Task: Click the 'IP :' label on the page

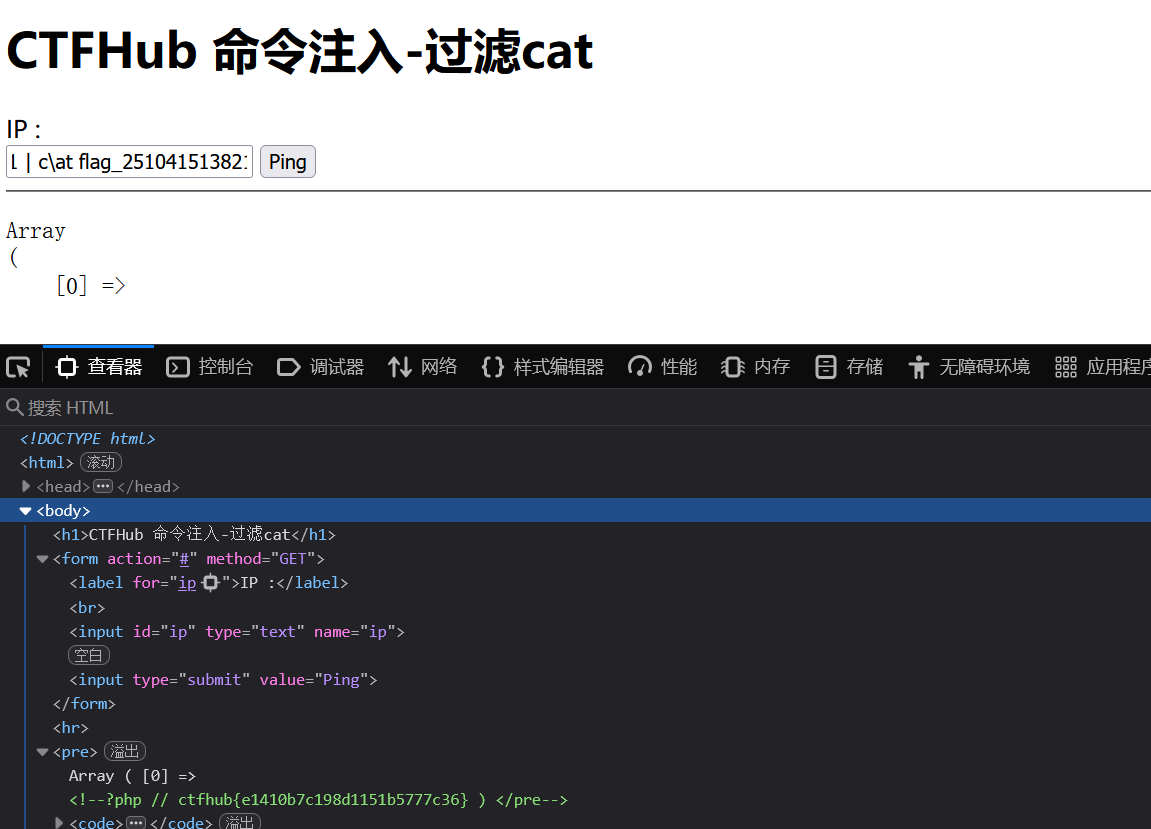Action: tap(24, 129)
